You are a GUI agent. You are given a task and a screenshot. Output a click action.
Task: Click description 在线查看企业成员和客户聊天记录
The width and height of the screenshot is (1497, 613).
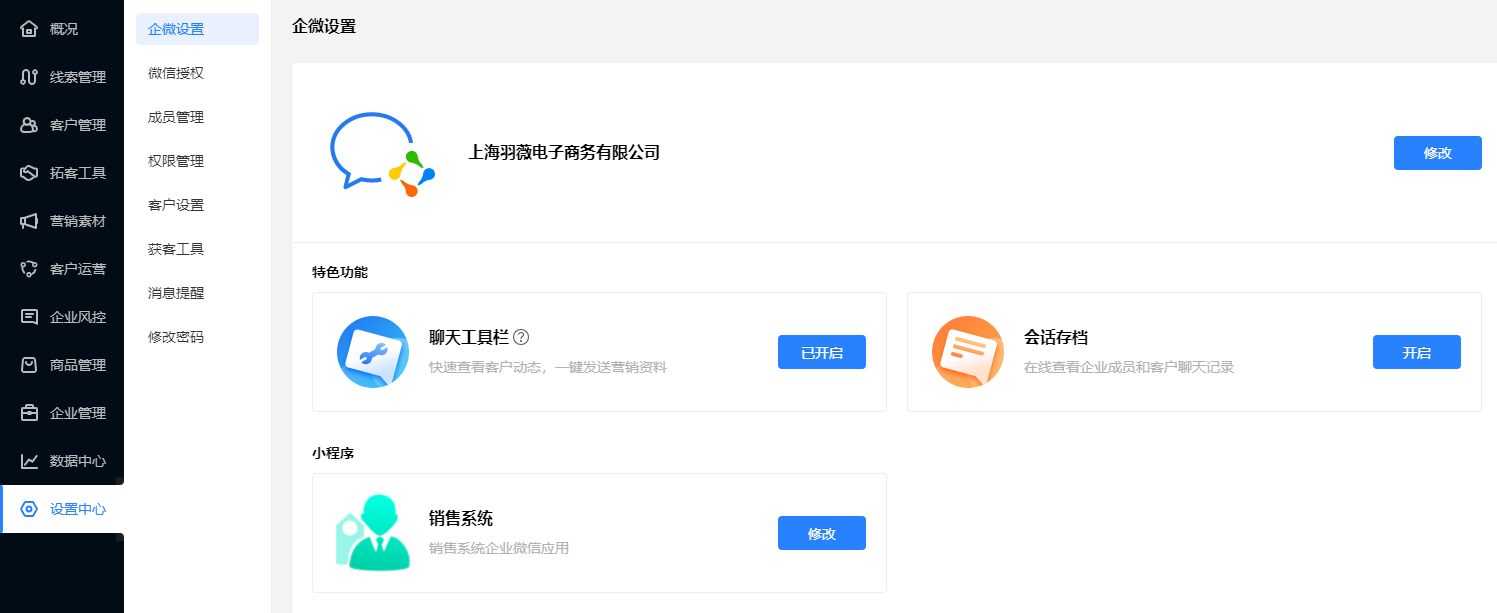coord(1129,367)
